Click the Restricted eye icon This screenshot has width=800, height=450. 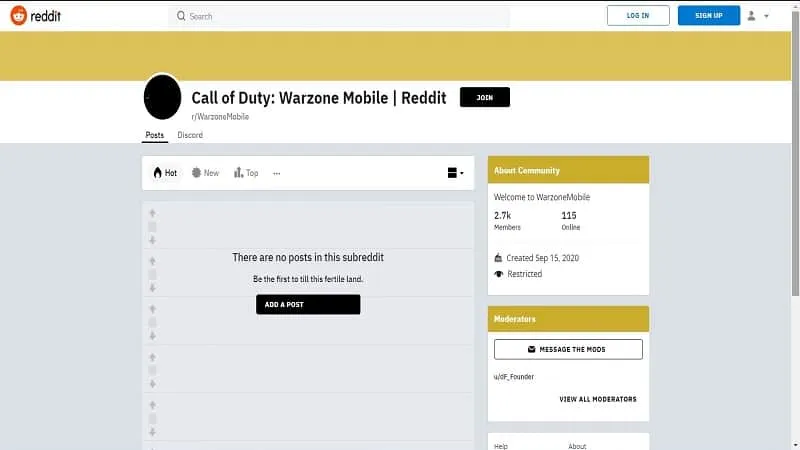[498, 274]
